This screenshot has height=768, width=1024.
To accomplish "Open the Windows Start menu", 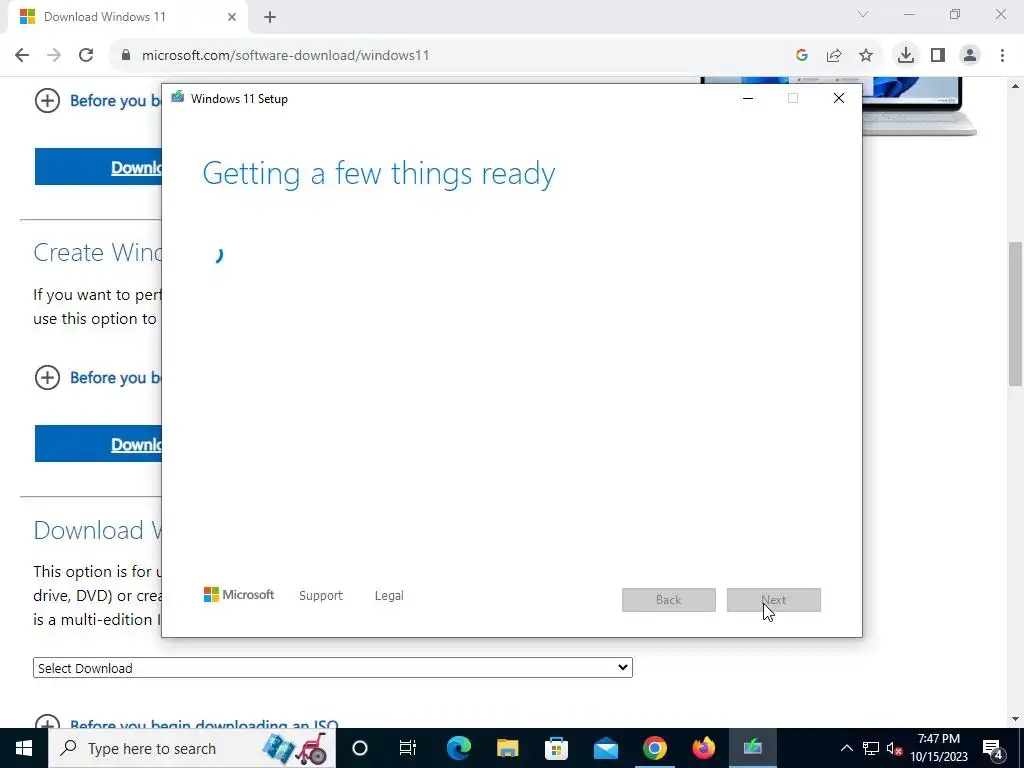I will click(x=24, y=748).
